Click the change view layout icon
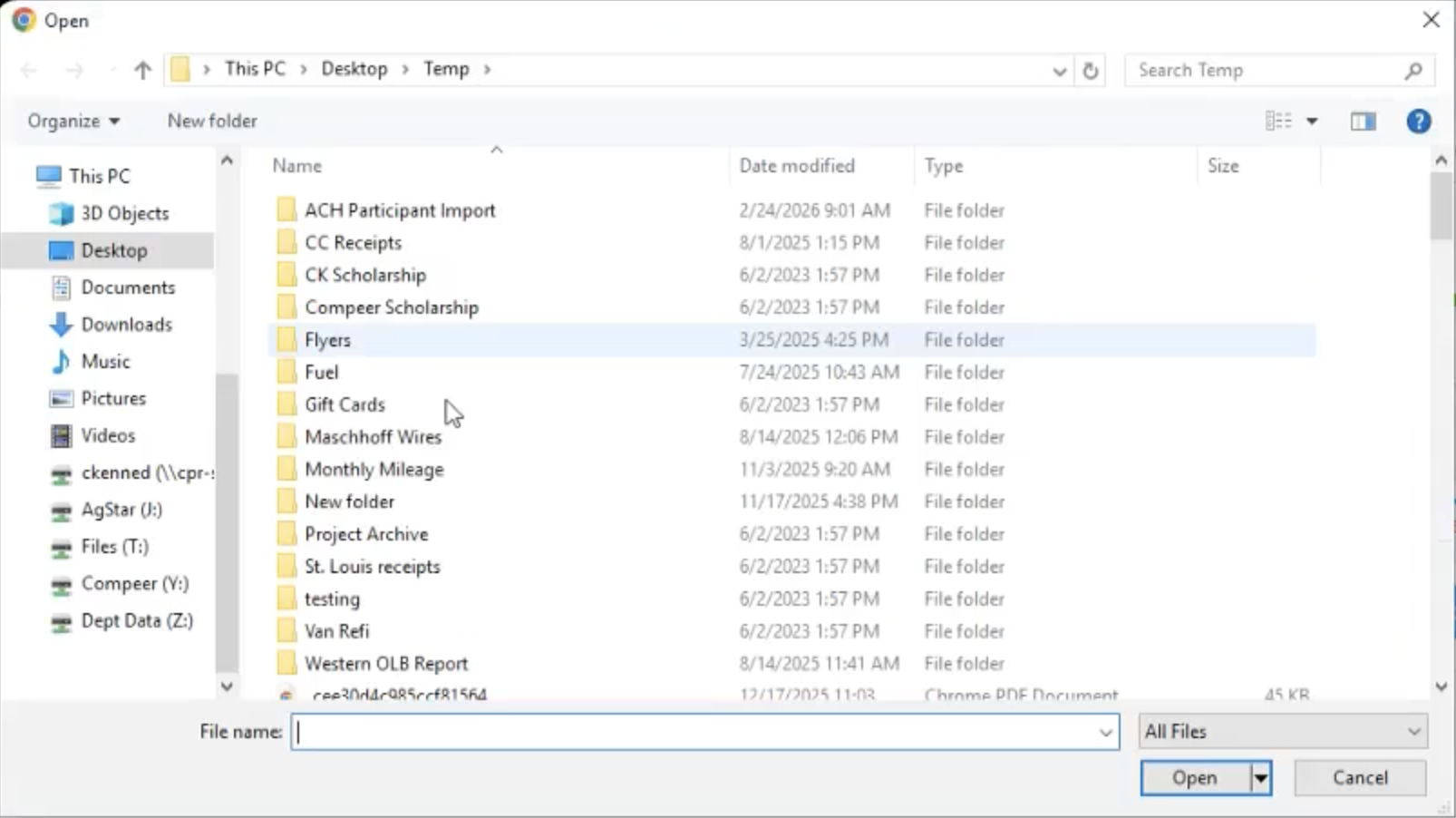The image size is (1456, 818). tap(1278, 122)
